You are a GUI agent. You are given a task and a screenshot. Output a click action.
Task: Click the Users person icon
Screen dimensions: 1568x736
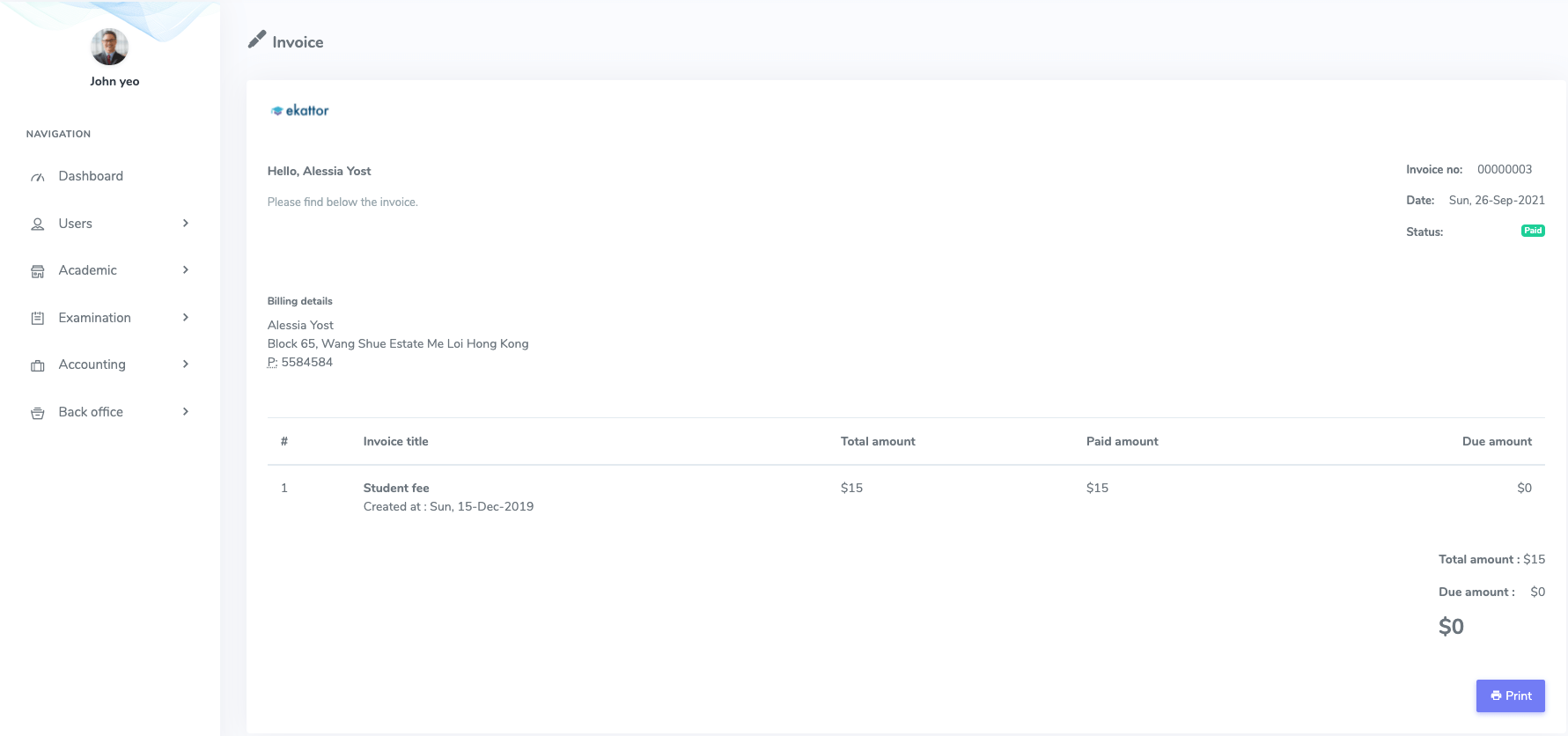(x=37, y=224)
